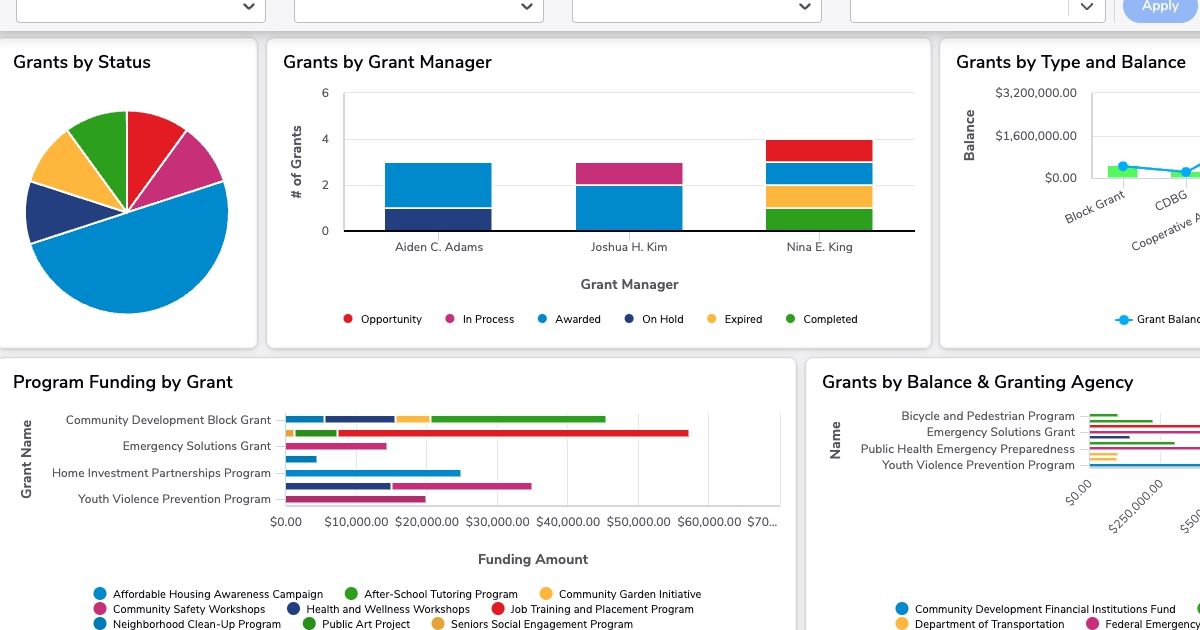1200x630 pixels.
Task: Click 'Home Investment Partnerships Program' axis label
Action: (x=161, y=473)
